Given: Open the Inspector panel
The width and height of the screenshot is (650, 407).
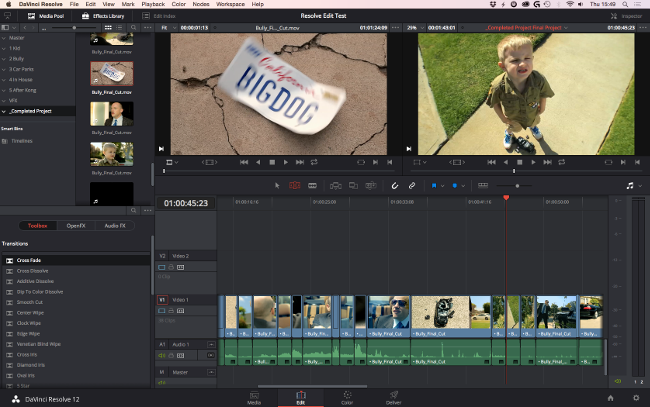Looking at the screenshot, I should click(626, 16).
